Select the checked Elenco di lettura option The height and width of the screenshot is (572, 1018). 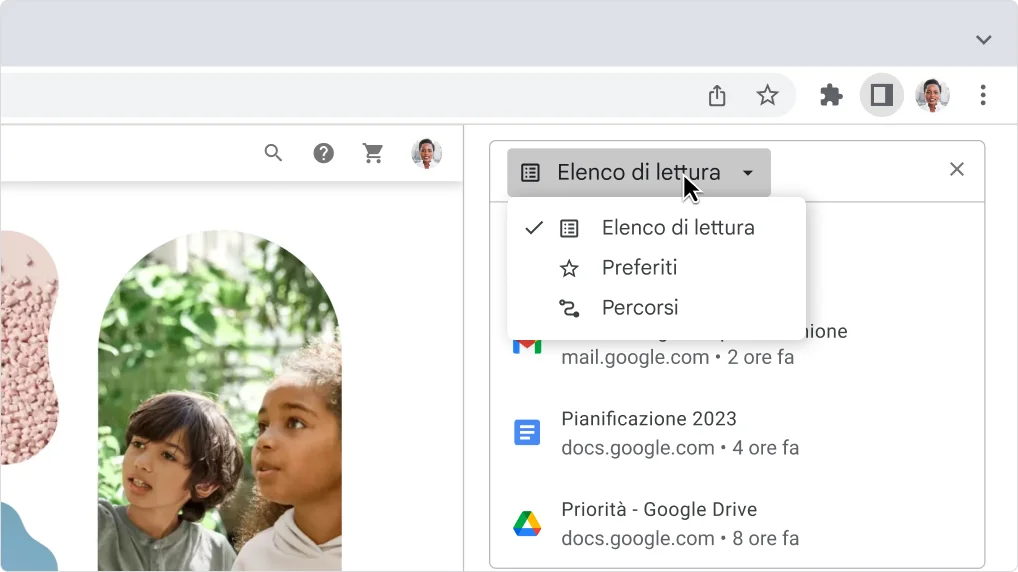point(677,228)
